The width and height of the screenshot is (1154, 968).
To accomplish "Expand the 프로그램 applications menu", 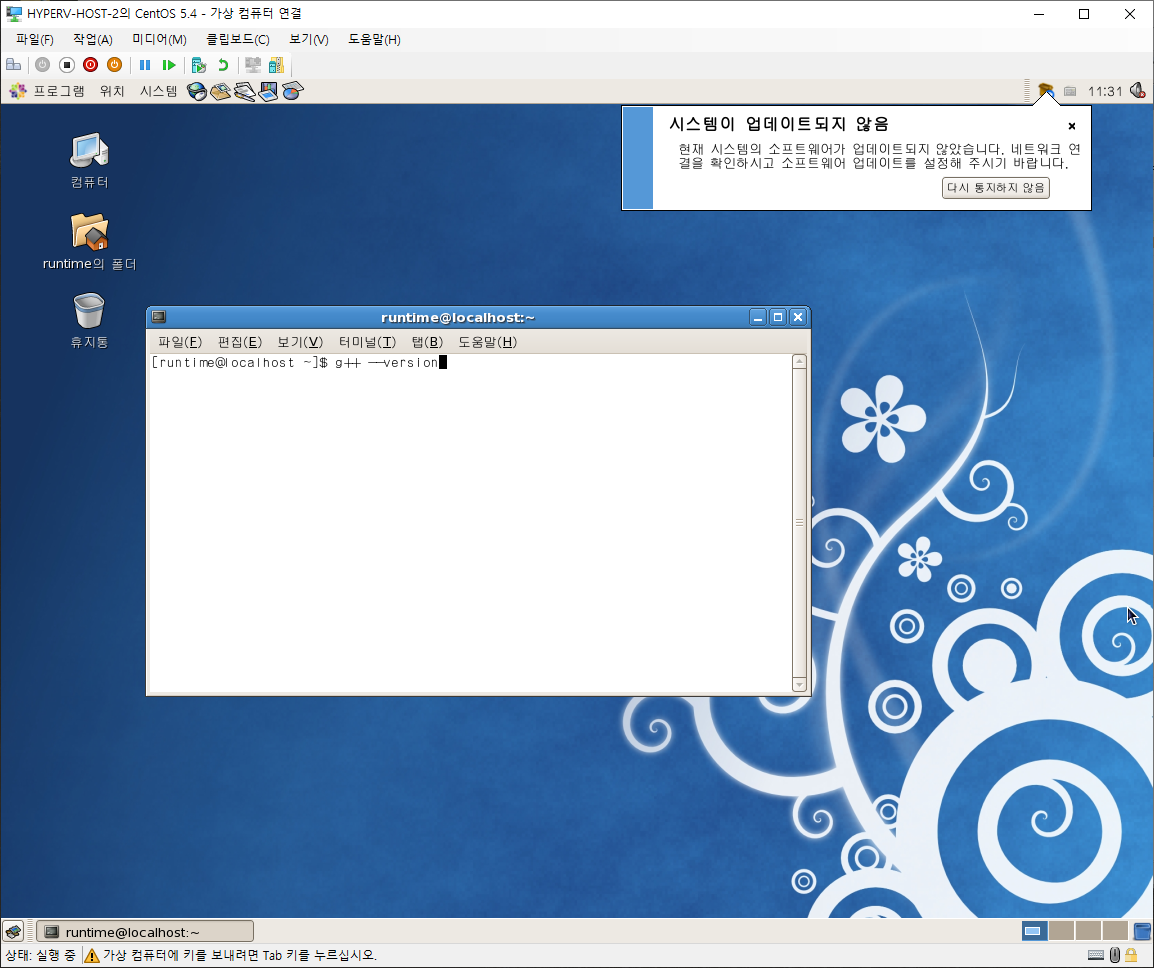I will [x=48, y=91].
